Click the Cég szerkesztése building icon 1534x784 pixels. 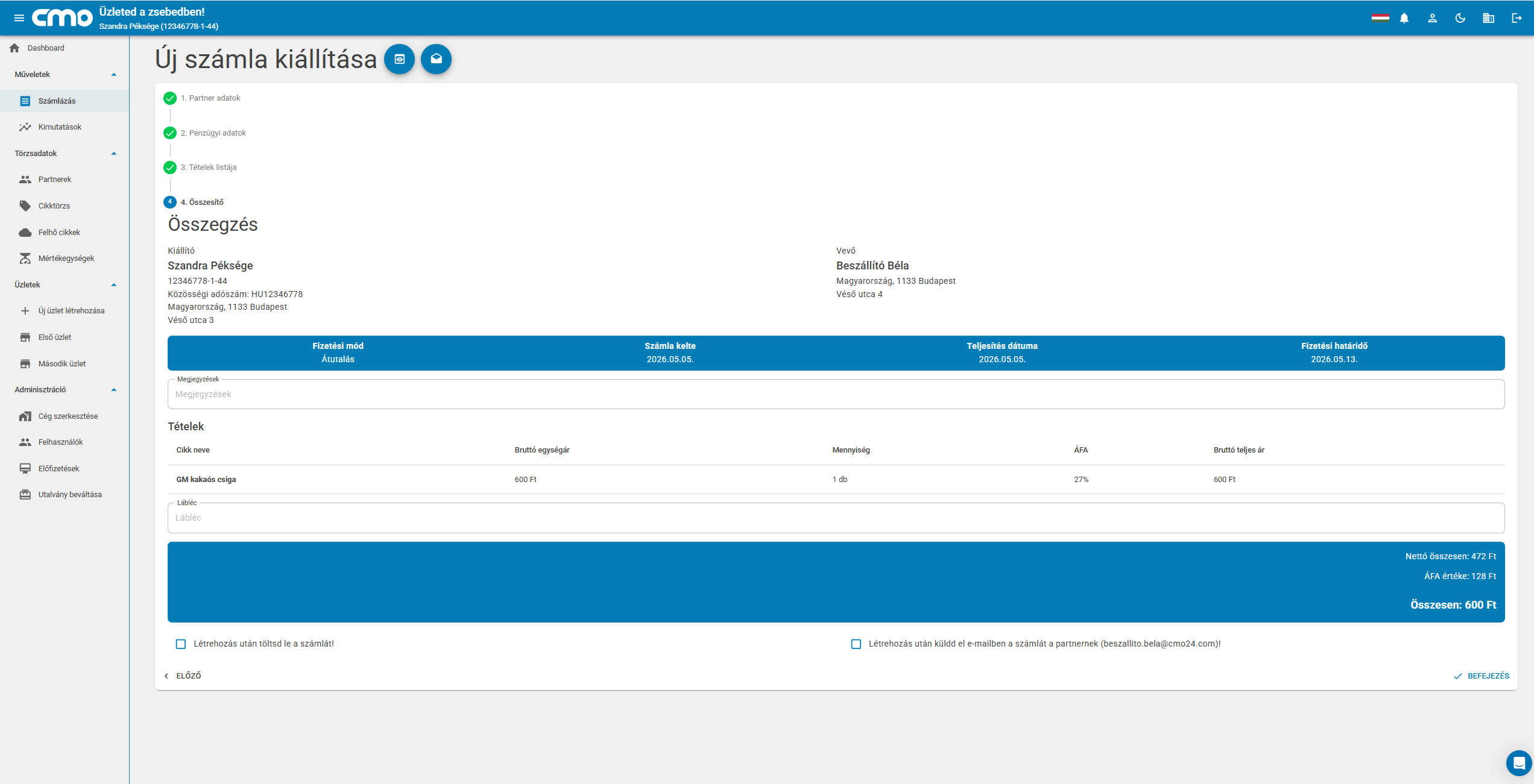[25, 416]
